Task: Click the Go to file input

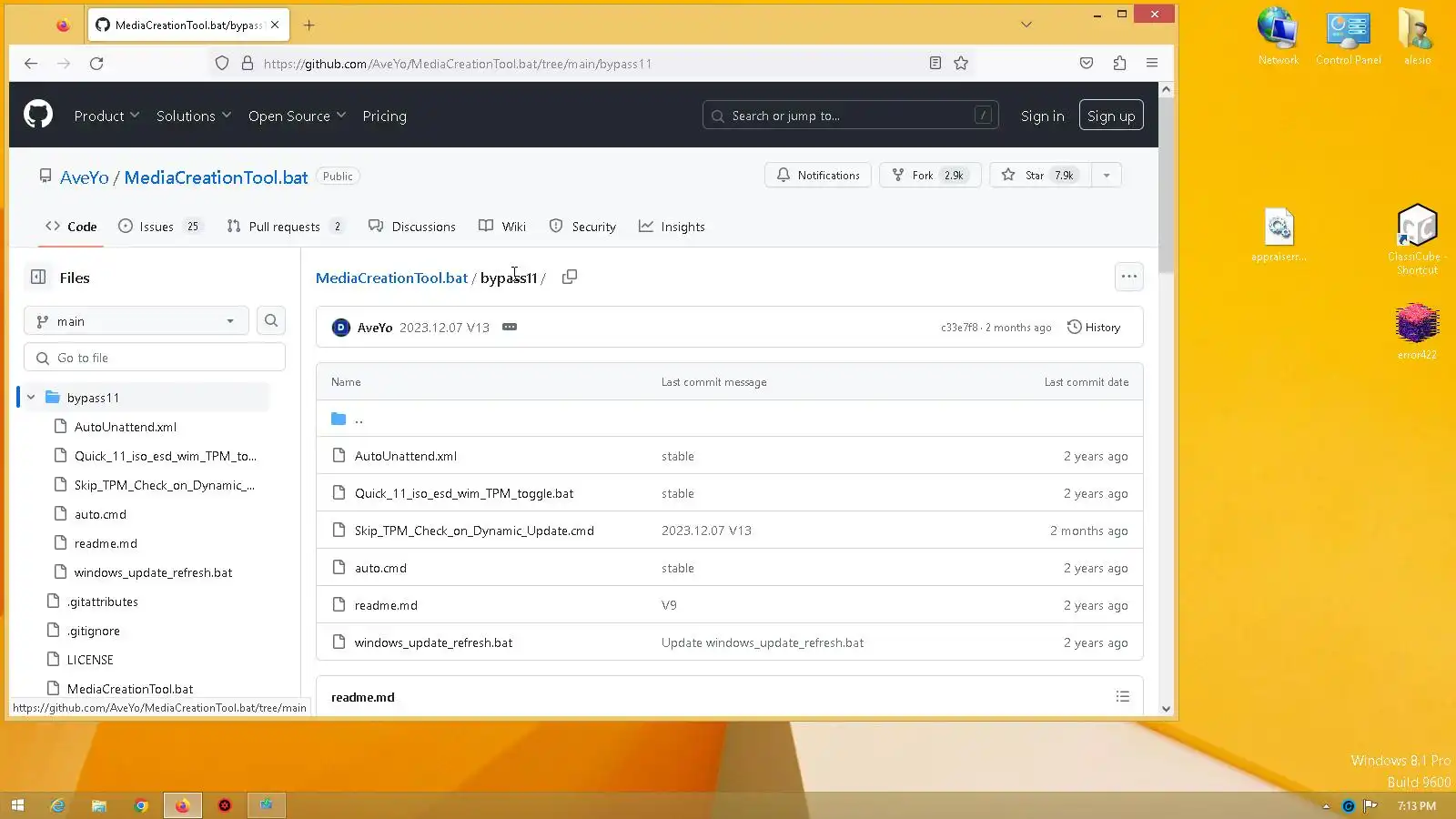Action: [x=155, y=358]
